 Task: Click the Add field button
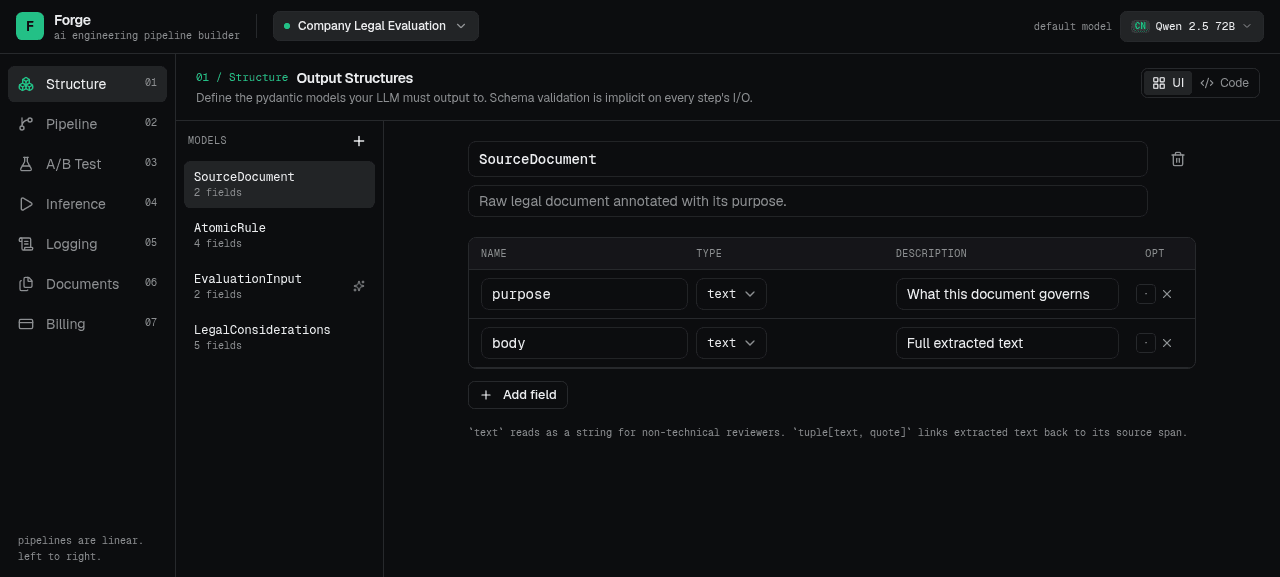(518, 395)
